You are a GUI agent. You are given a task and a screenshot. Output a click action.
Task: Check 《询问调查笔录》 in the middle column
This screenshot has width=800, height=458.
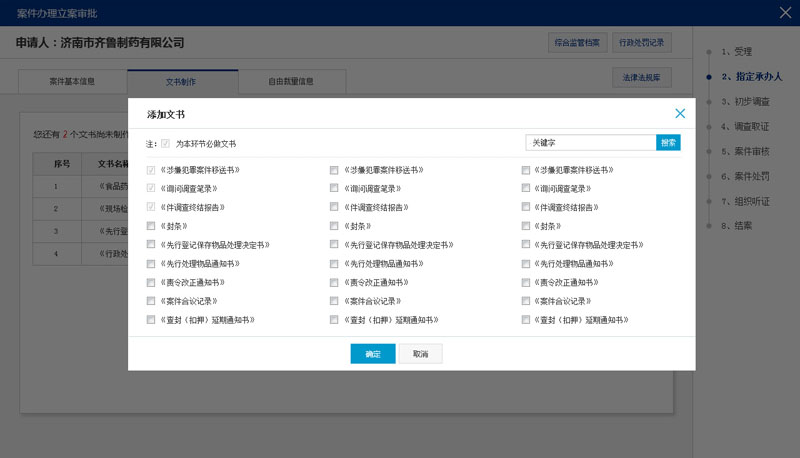[334, 188]
